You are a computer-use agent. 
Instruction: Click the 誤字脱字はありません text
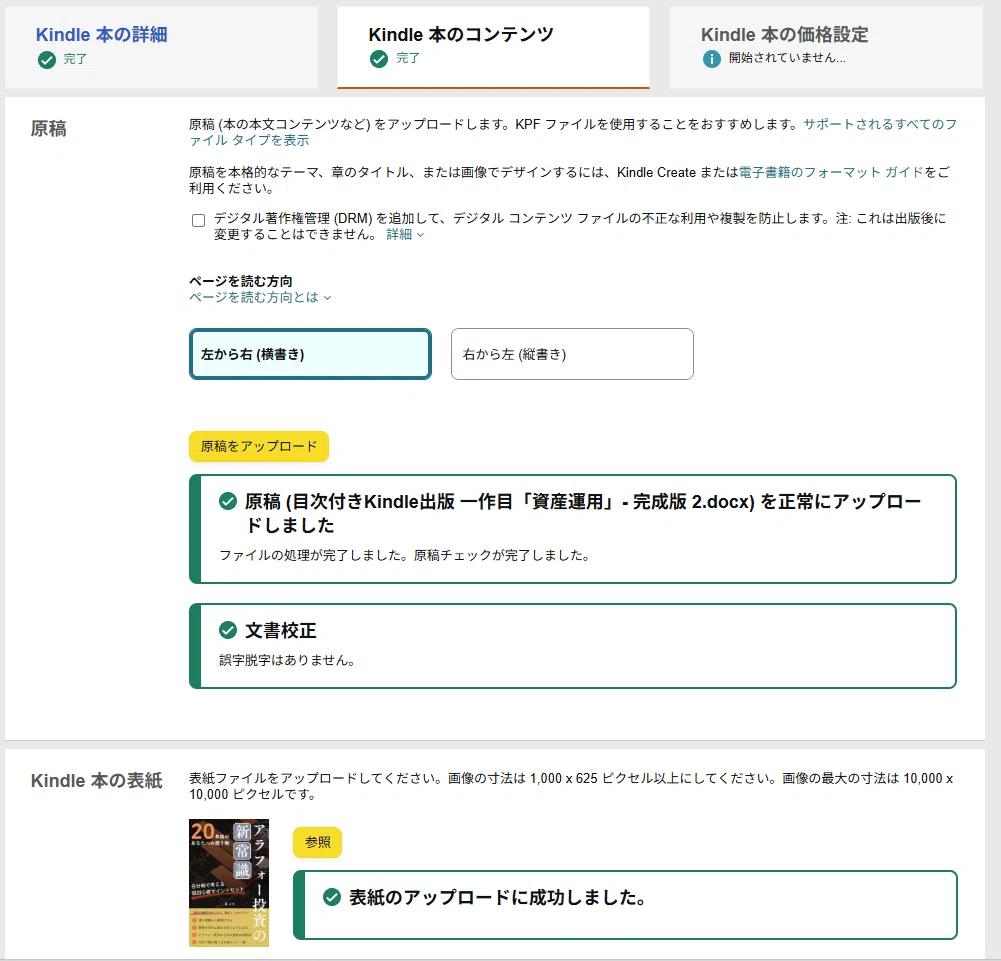(287, 660)
